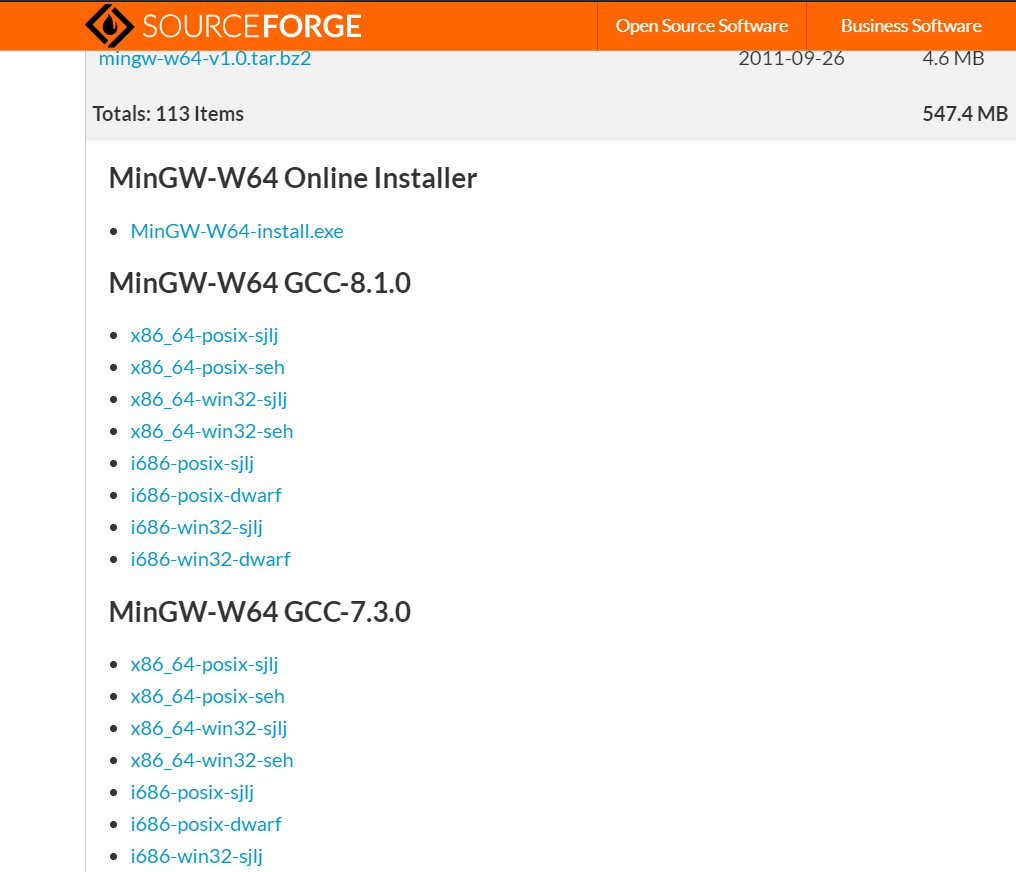Click the MinGW-W64 GCC-7.3.0 heading

tap(260, 612)
